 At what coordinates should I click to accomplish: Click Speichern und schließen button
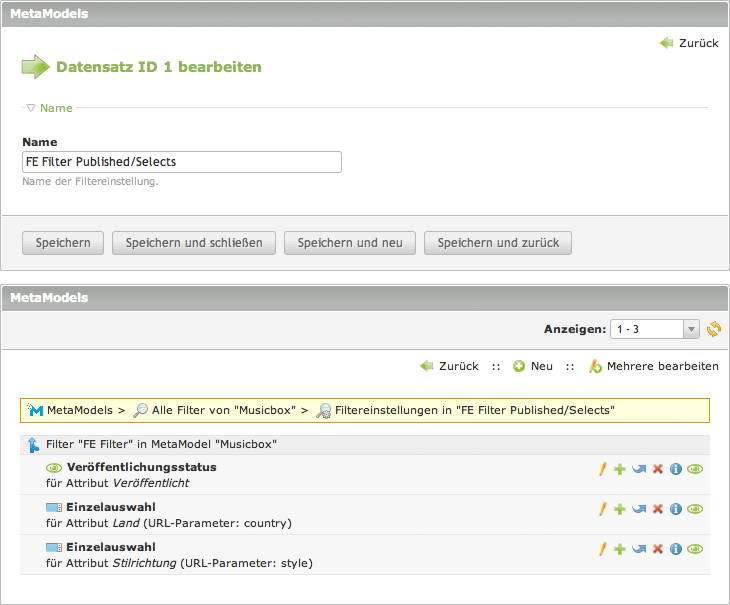[194, 243]
